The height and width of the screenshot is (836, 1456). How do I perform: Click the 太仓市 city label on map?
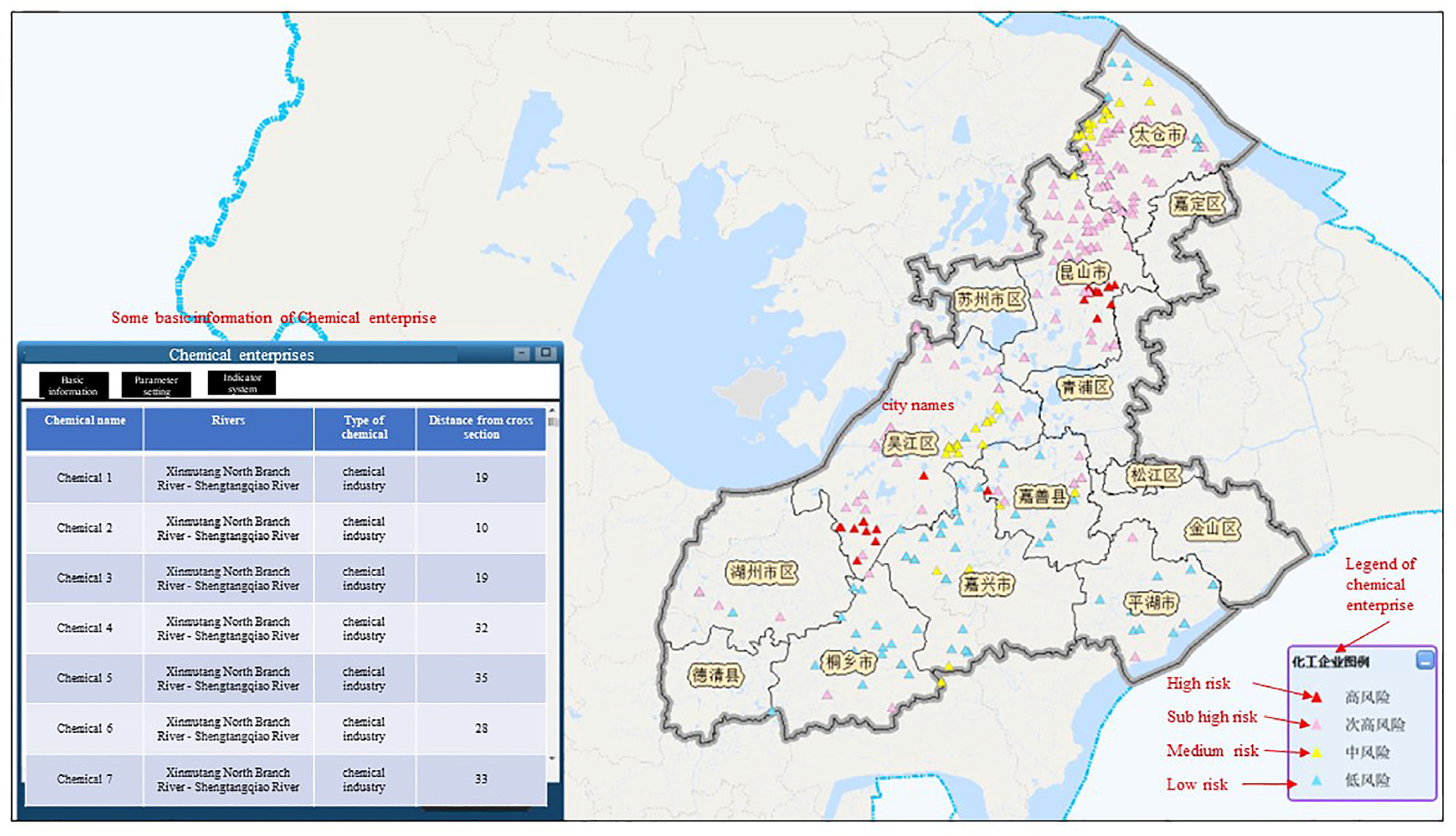coord(1157,135)
